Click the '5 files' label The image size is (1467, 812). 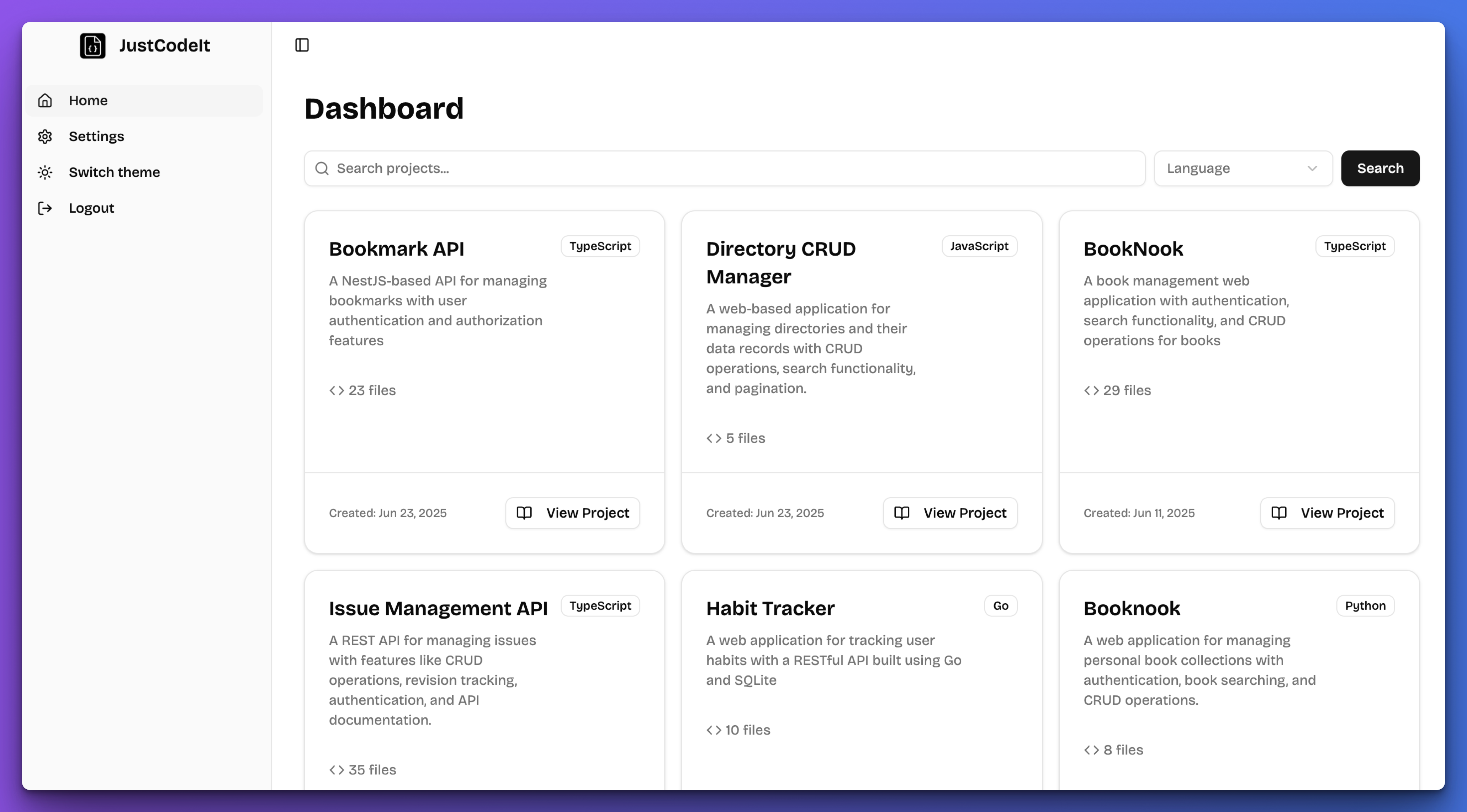pyautogui.click(x=746, y=438)
